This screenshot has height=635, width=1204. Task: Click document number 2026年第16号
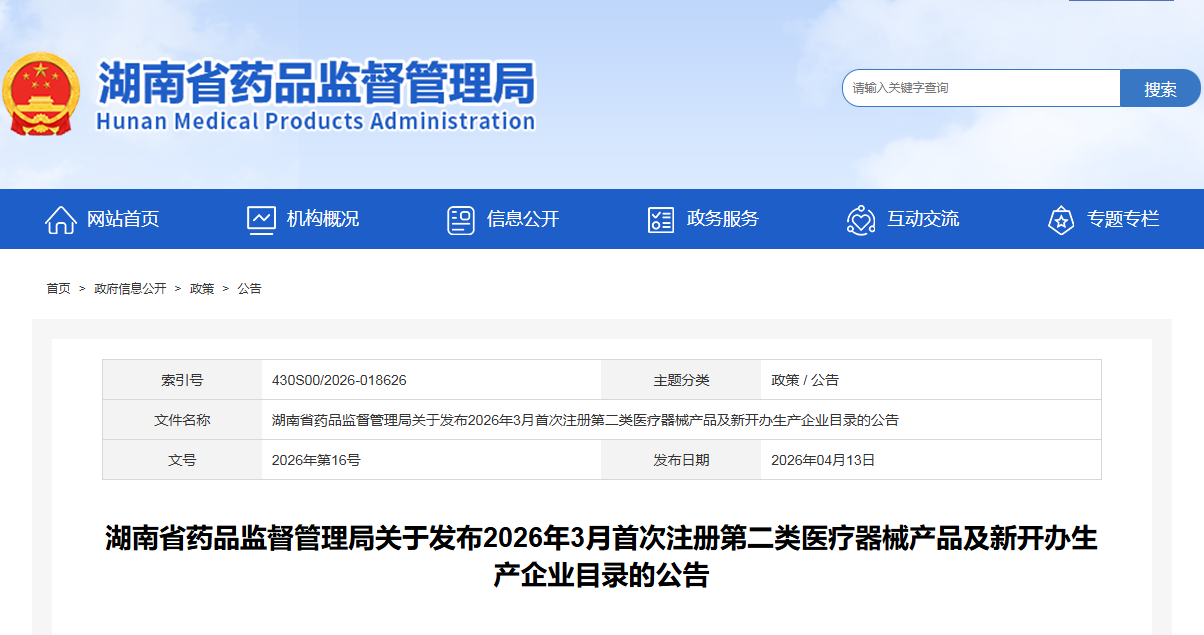coord(316,460)
